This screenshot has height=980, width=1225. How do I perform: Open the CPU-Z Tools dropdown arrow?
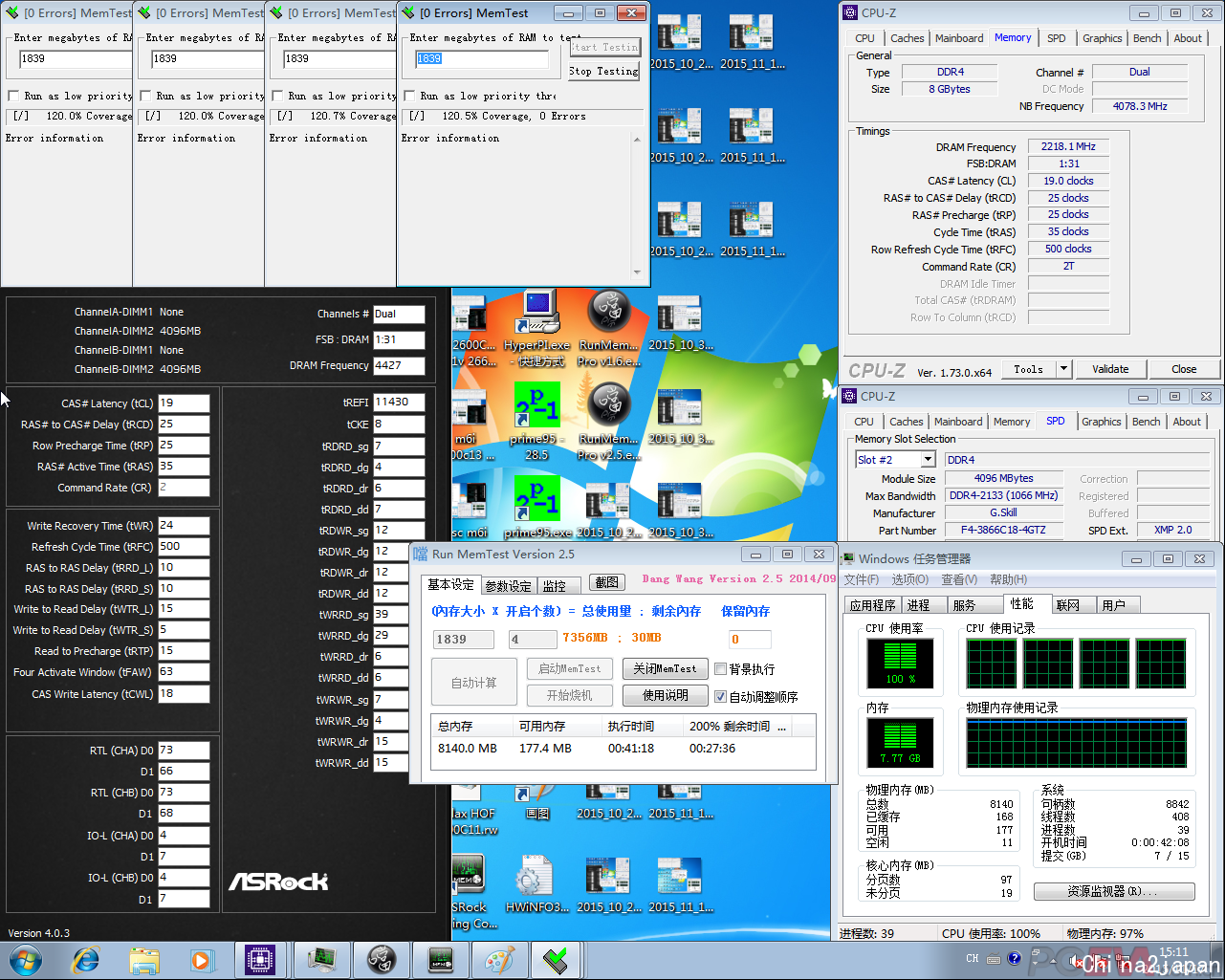tap(1062, 369)
